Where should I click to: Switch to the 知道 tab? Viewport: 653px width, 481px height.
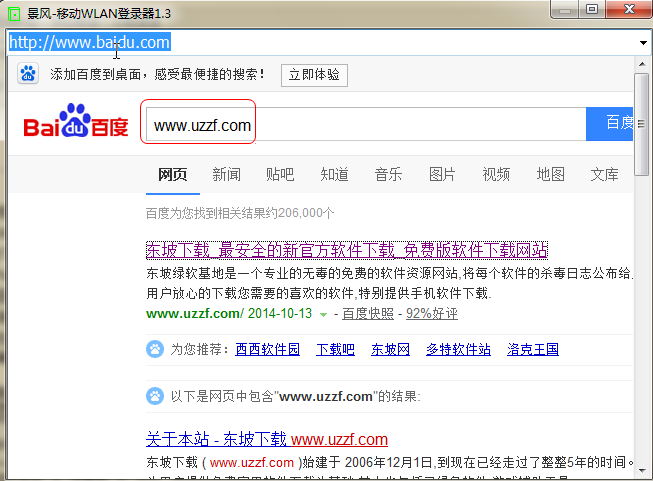(x=334, y=174)
